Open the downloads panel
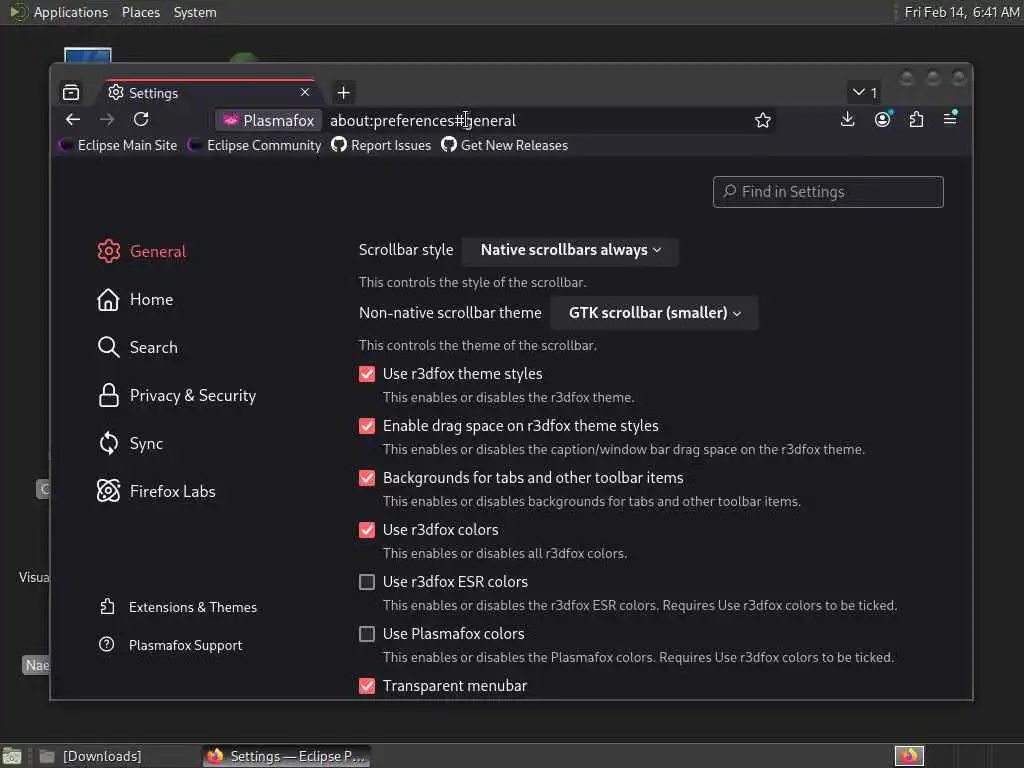 (x=847, y=120)
